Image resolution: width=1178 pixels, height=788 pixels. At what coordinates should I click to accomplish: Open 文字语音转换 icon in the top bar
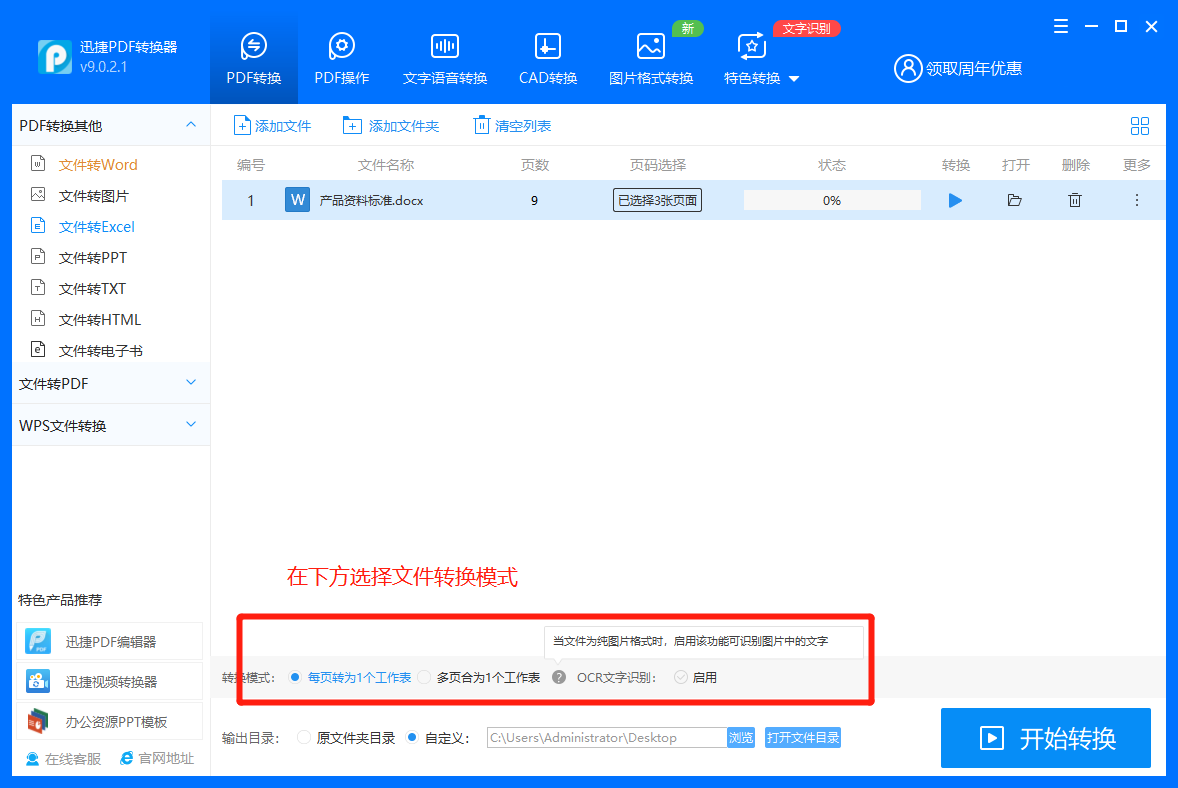click(x=445, y=47)
